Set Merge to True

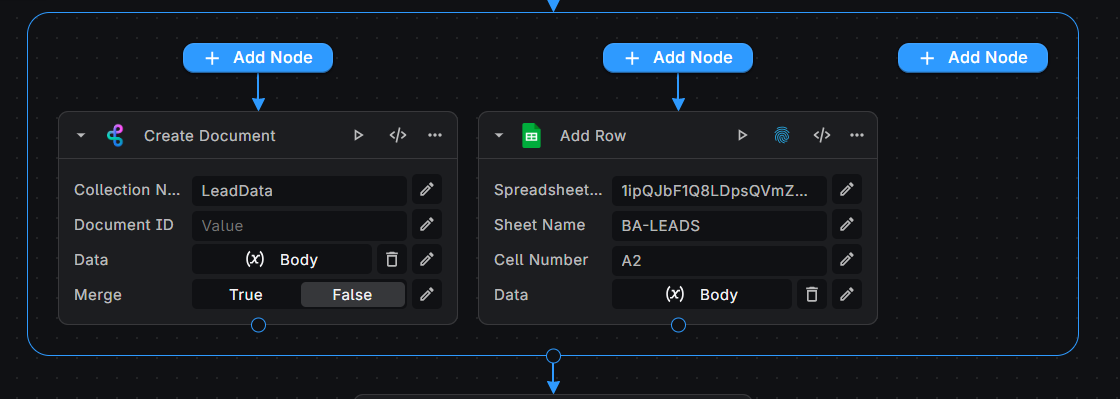[x=246, y=295]
